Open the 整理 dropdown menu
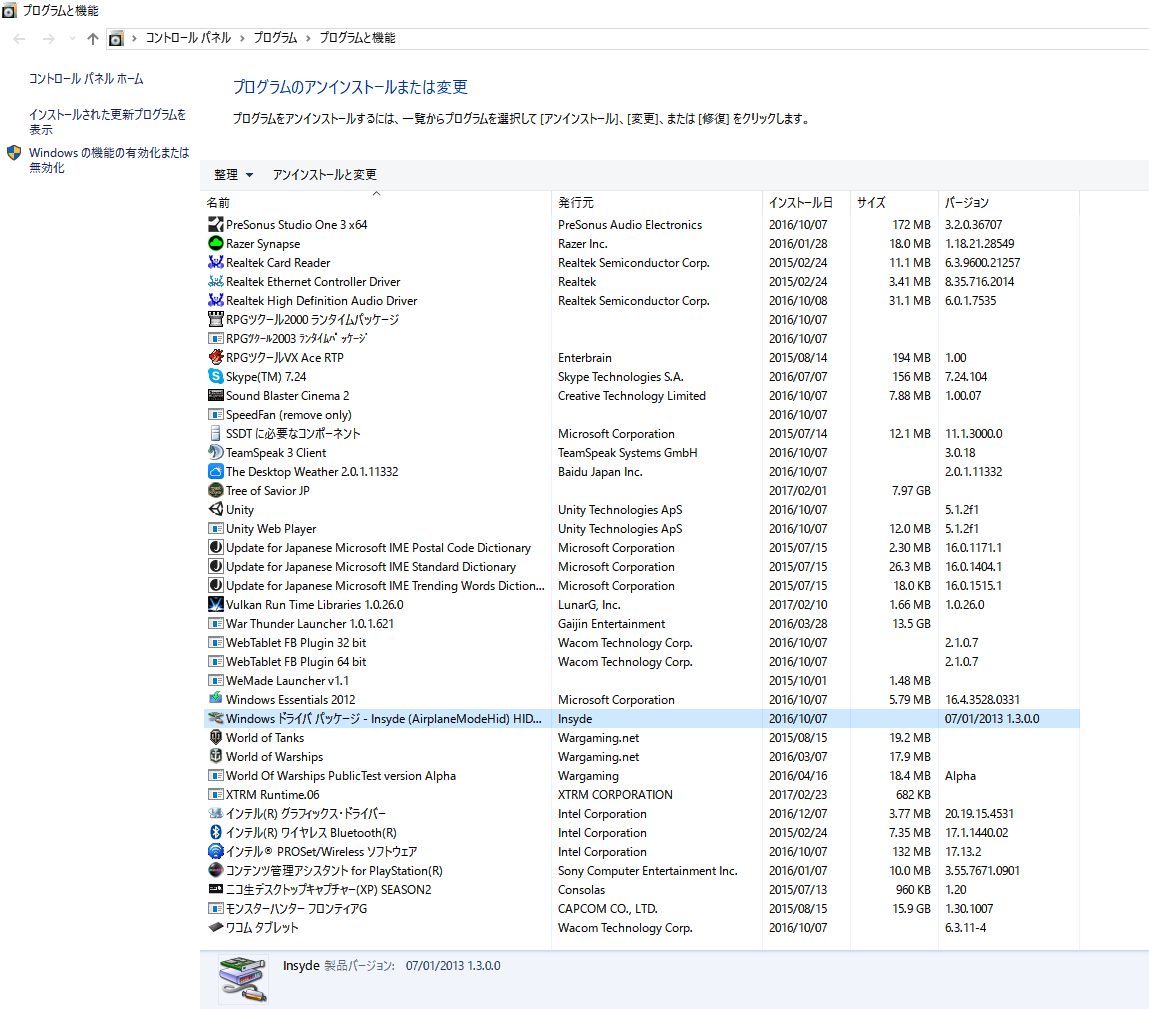The height and width of the screenshot is (1009, 1149). (233, 174)
